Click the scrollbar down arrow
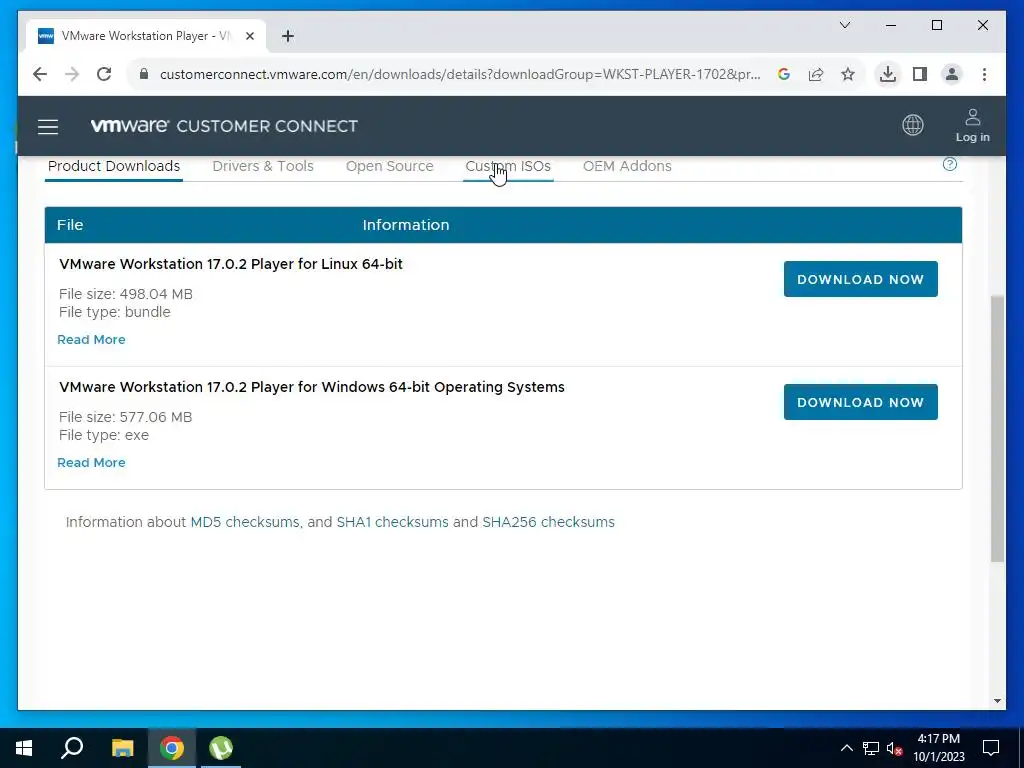 click(997, 701)
